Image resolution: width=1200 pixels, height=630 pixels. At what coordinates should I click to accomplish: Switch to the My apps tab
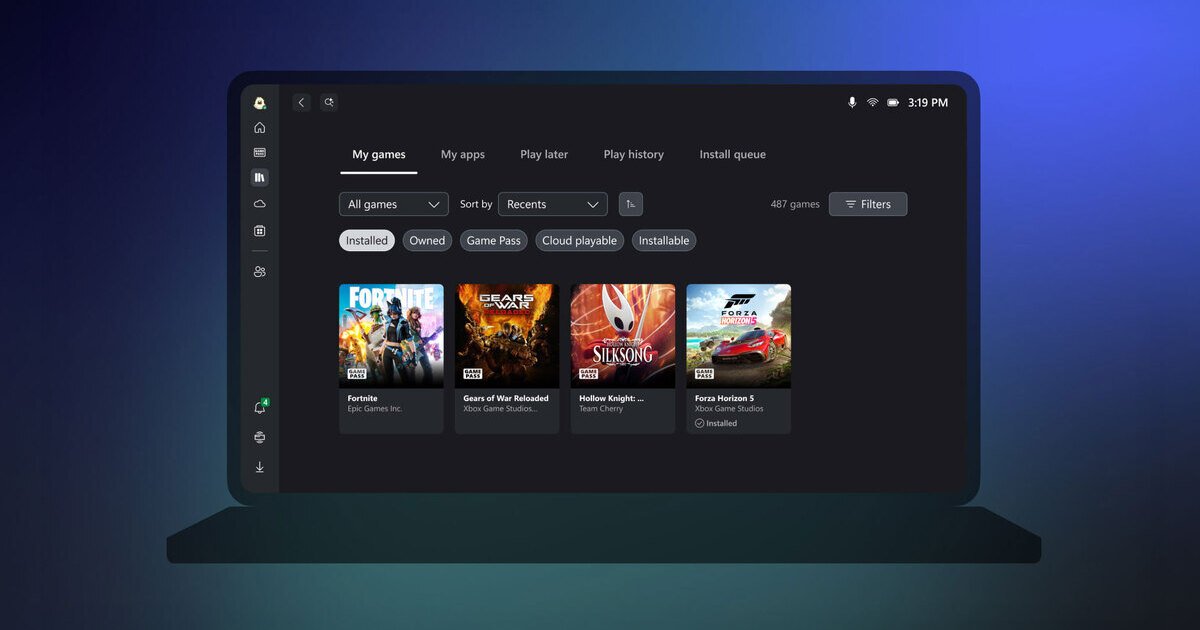(x=462, y=154)
